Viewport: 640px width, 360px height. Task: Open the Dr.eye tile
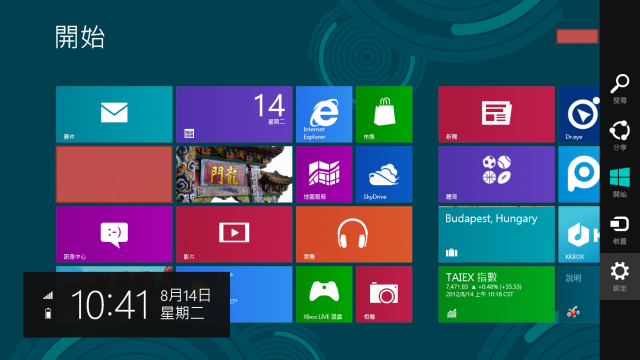tap(579, 114)
